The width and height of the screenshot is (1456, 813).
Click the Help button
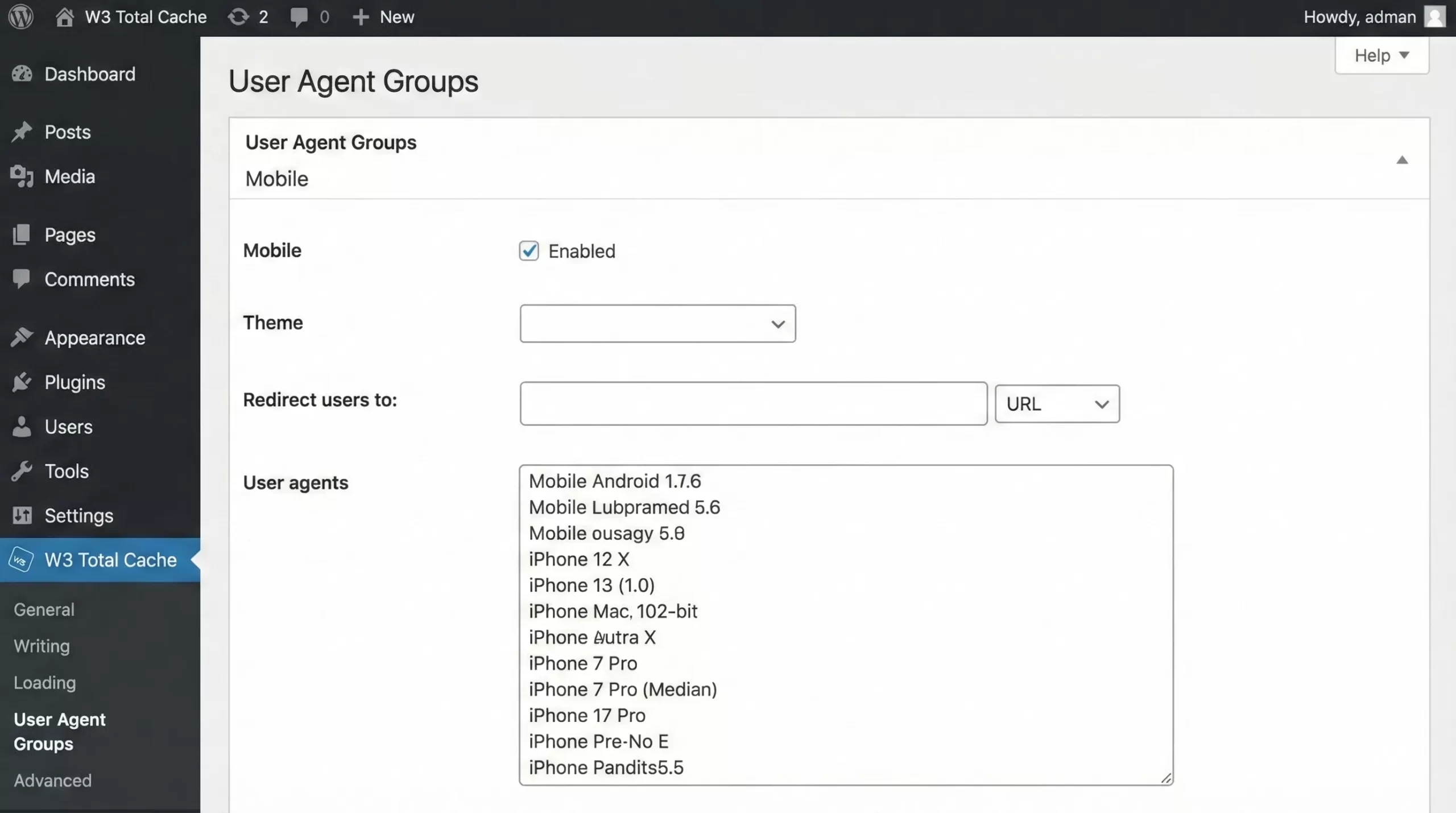(x=1381, y=55)
